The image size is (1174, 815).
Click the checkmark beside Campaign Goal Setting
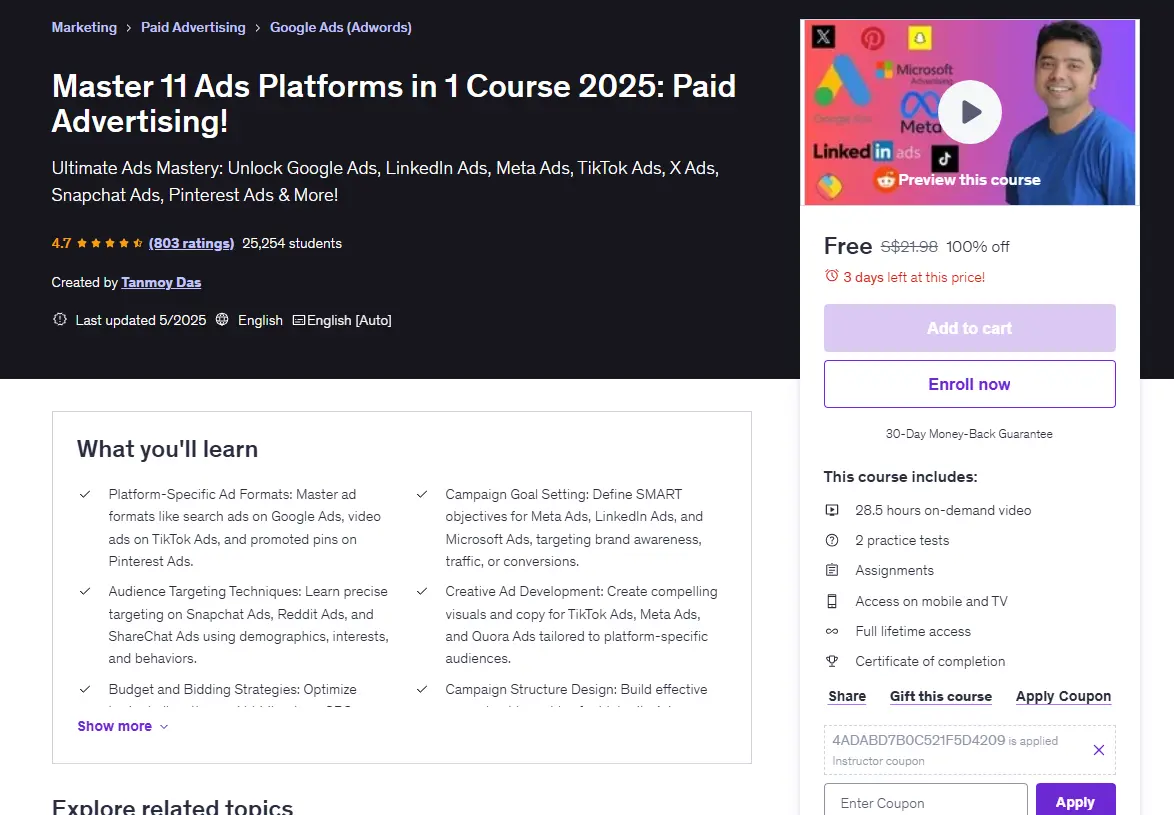pyautogui.click(x=422, y=495)
